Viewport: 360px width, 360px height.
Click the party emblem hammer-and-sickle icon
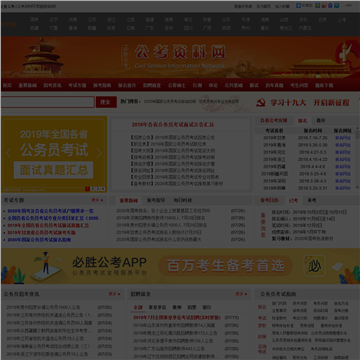(x=261, y=103)
